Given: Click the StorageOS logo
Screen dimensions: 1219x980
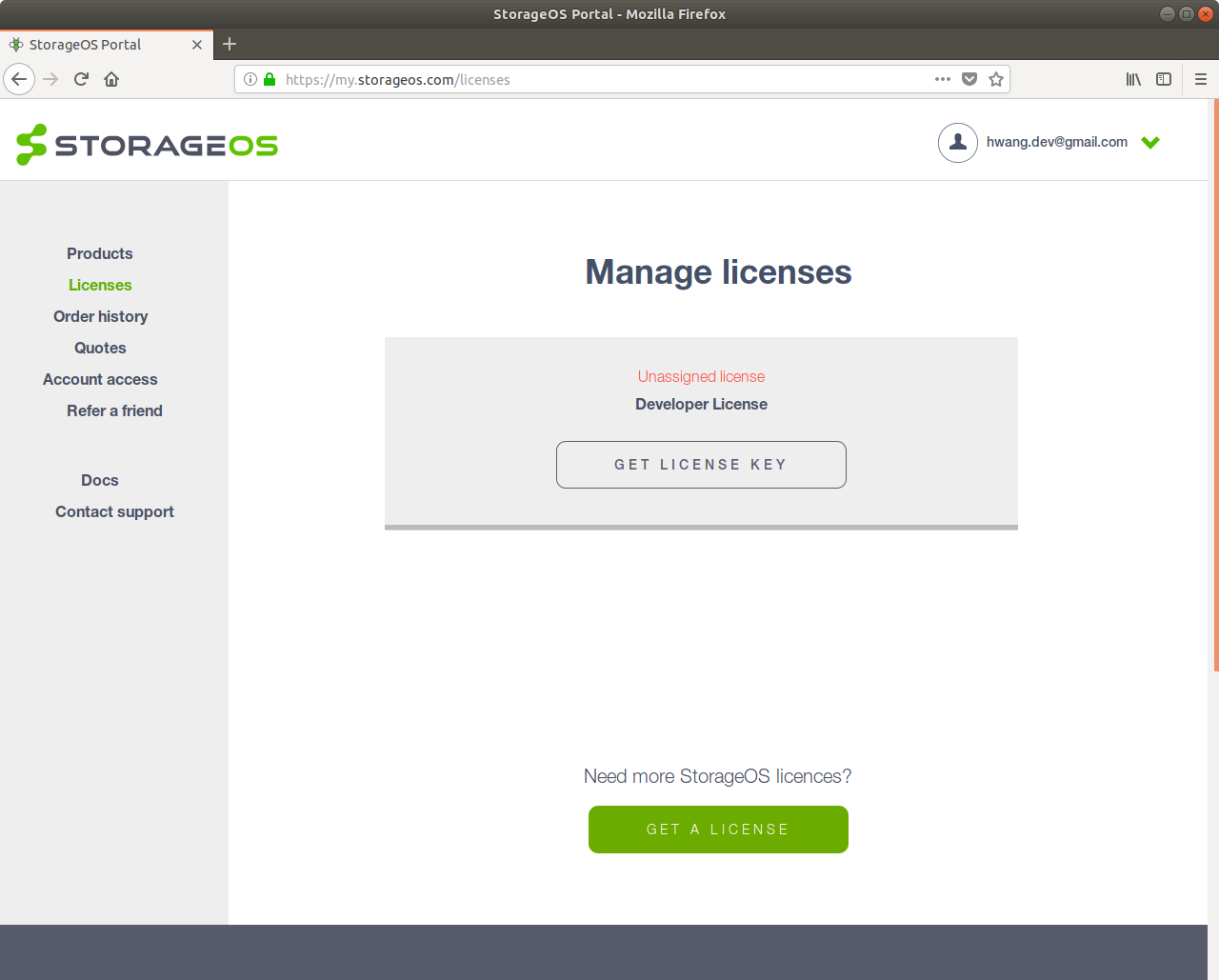Looking at the screenshot, I should [x=148, y=145].
